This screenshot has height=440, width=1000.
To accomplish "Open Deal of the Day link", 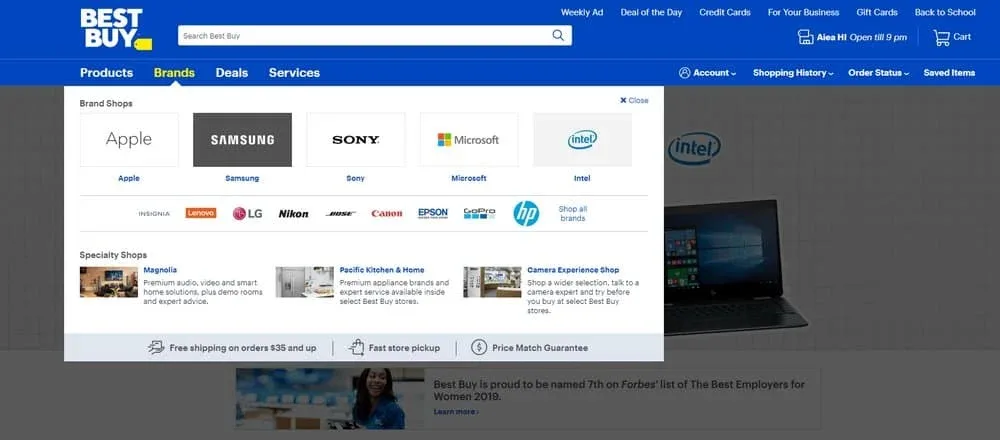I will 651,12.
